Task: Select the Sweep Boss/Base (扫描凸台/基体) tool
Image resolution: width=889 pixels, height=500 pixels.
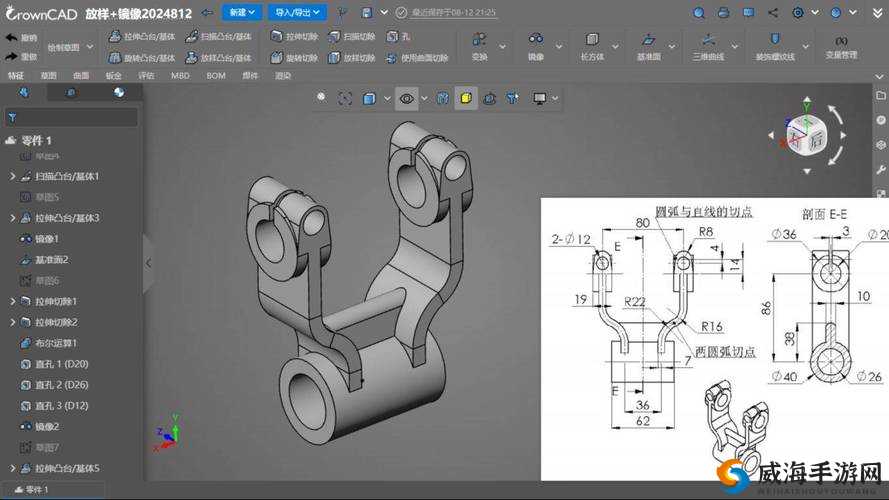Action: [x=218, y=36]
